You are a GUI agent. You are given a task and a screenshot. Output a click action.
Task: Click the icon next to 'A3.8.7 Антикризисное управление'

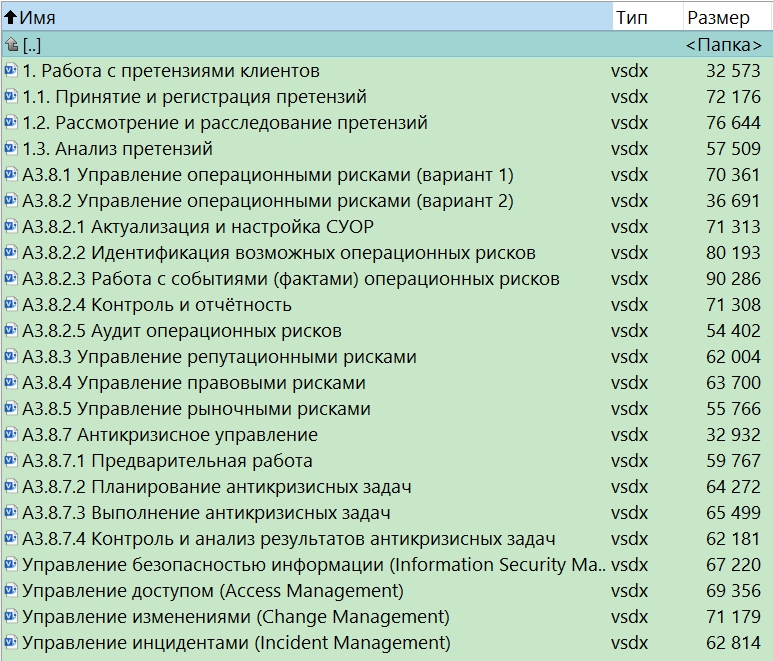coord(11,435)
